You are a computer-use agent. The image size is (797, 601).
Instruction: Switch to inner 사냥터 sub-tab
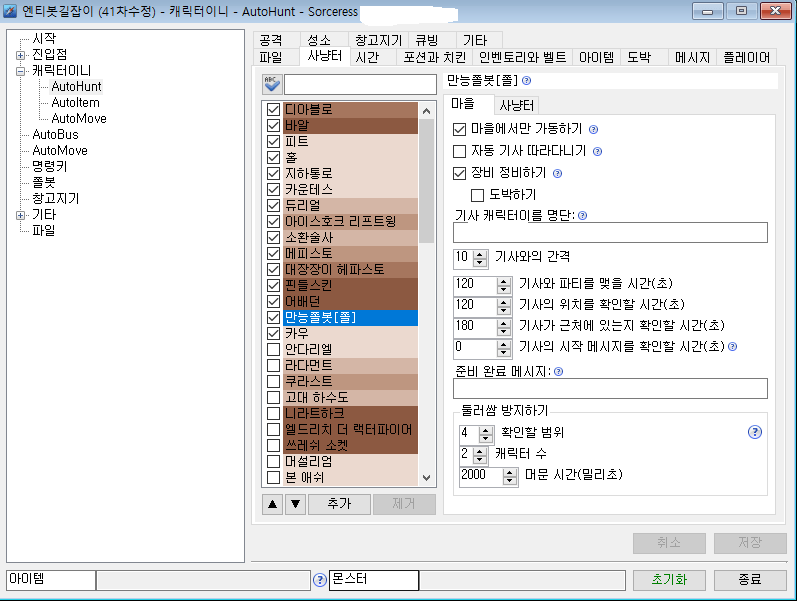[x=516, y=106]
